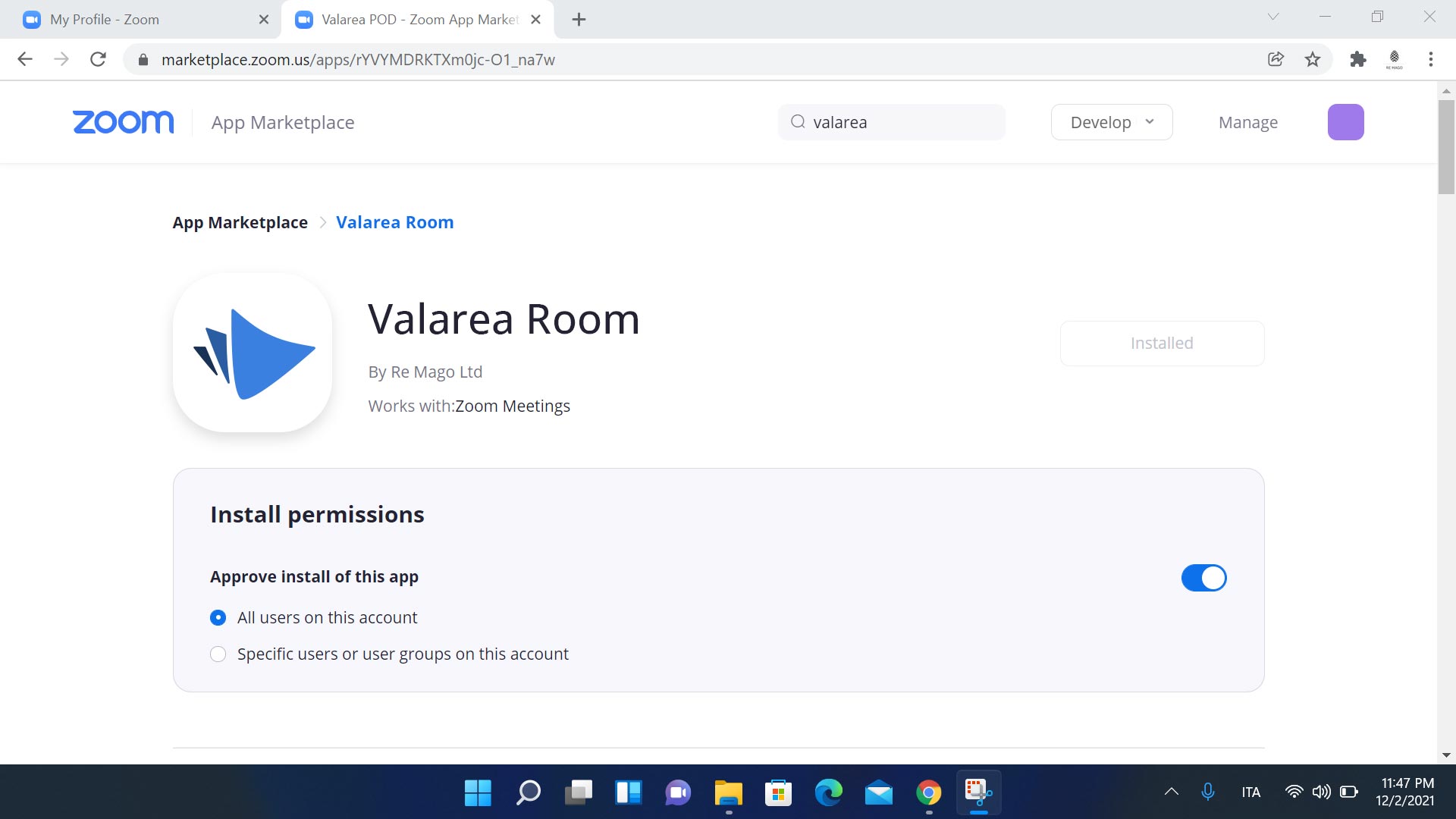Click scrollbar up arrow
The image size is (1456, 819).
point(1446,91)
